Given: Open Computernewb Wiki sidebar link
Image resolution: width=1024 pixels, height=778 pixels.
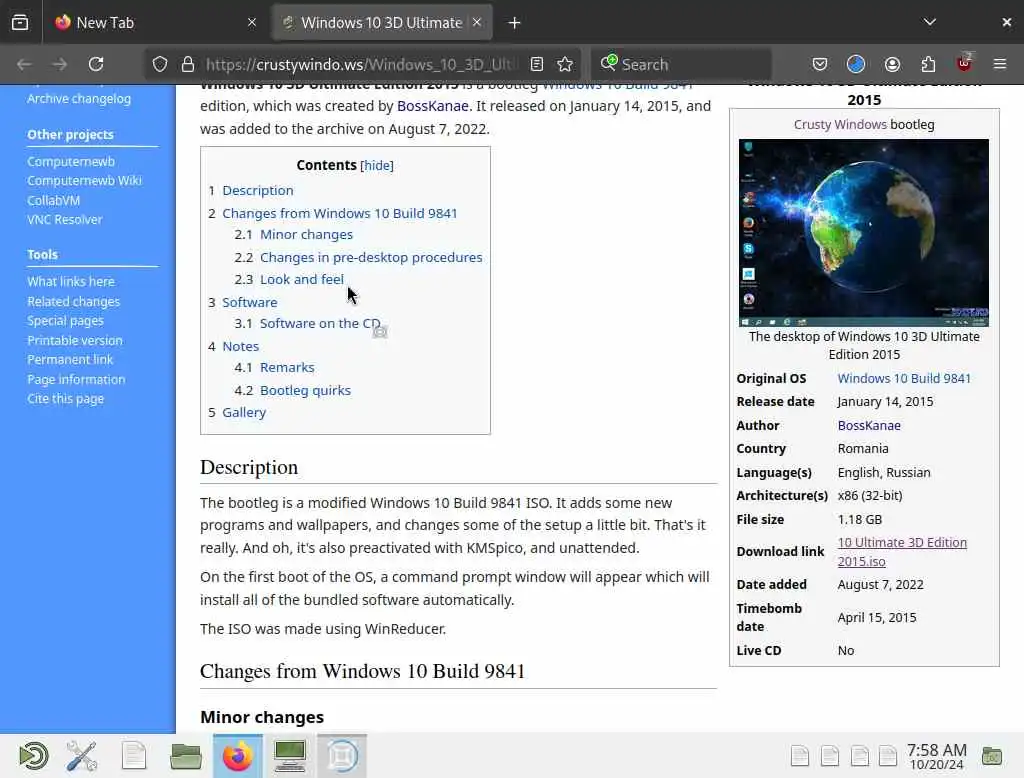Looking at the screenshot, I should [x=84, y=180].
